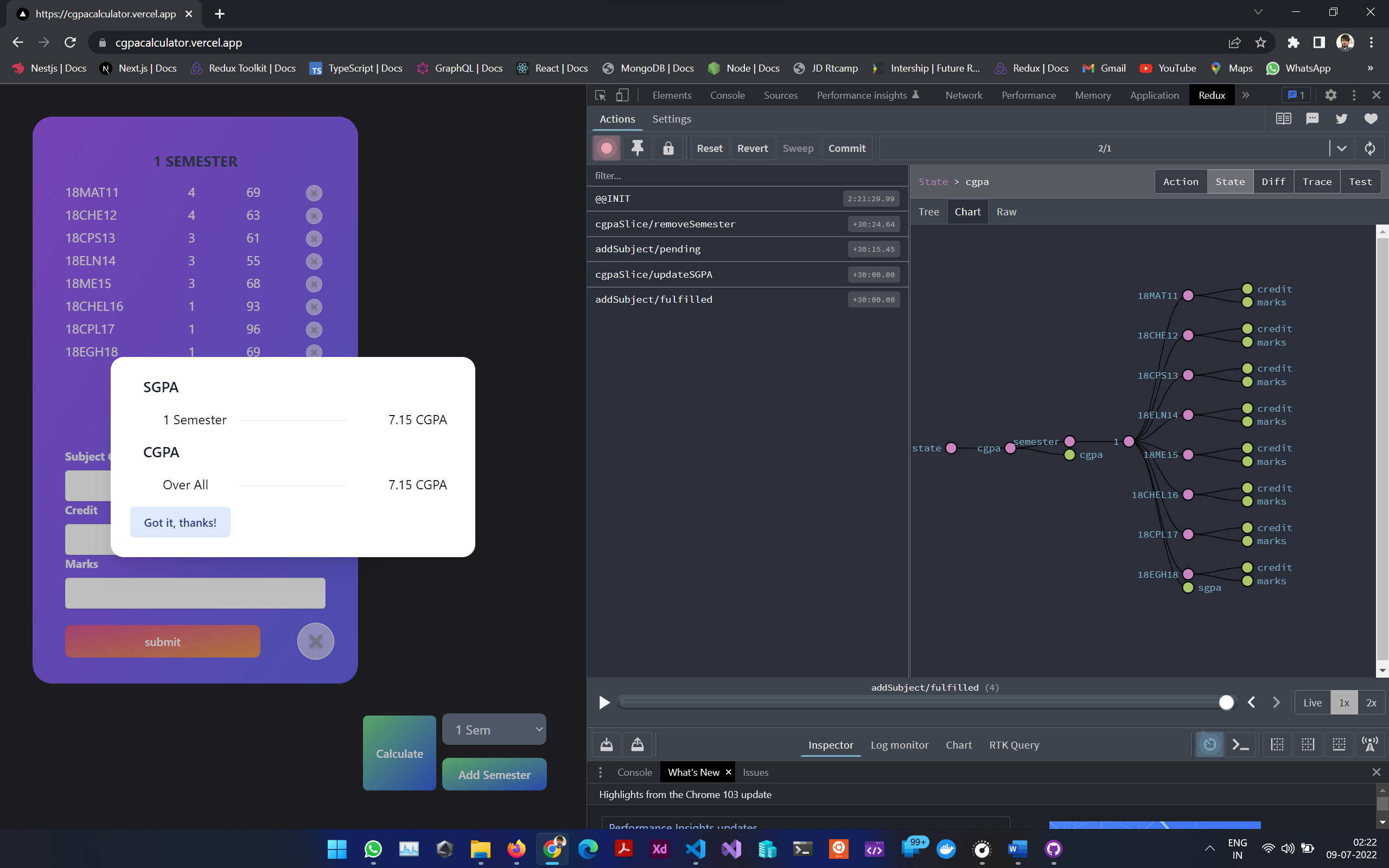Expand the instance selector dropdown arrow

(1341, 148)
